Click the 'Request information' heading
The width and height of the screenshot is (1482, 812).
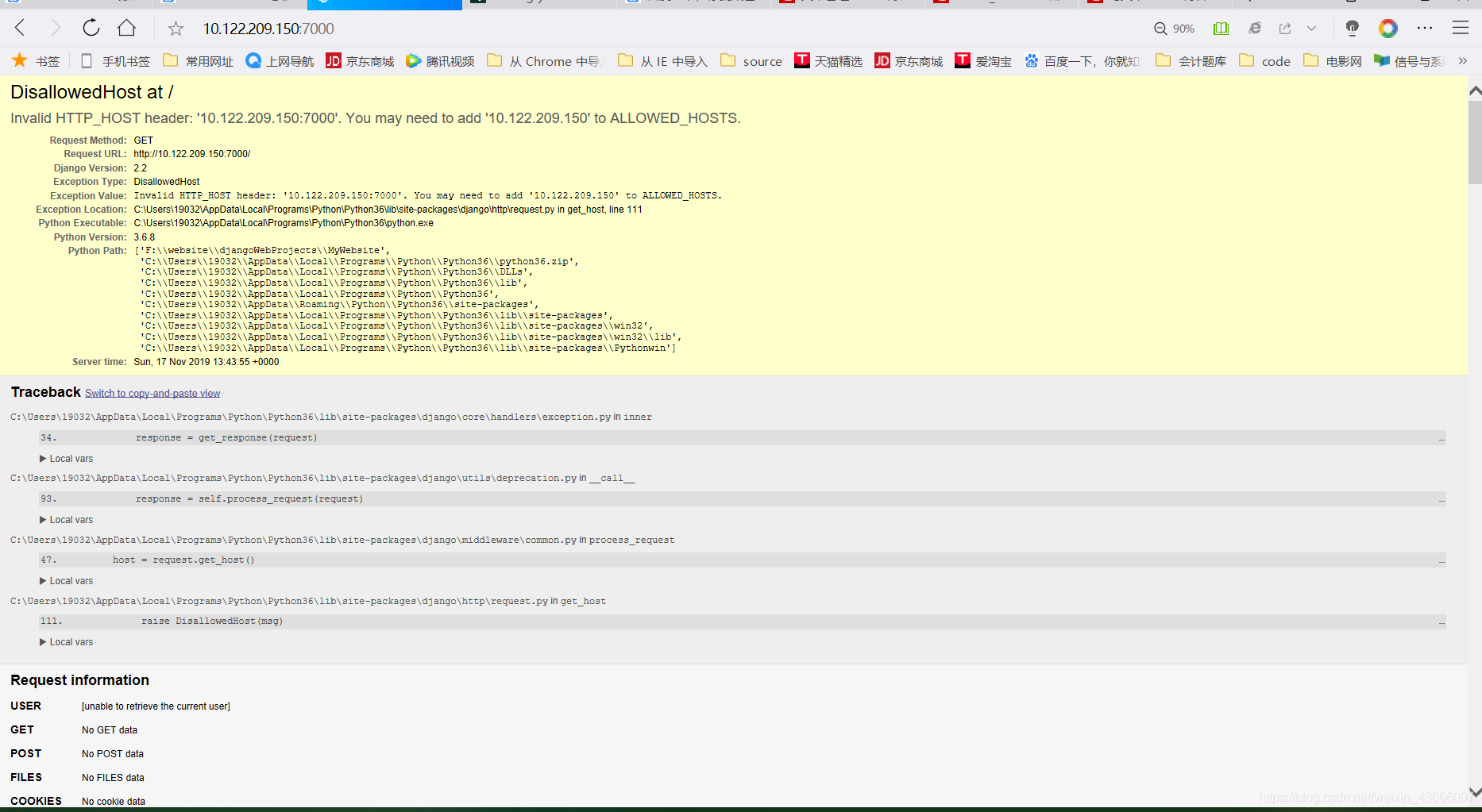(80, 680)
